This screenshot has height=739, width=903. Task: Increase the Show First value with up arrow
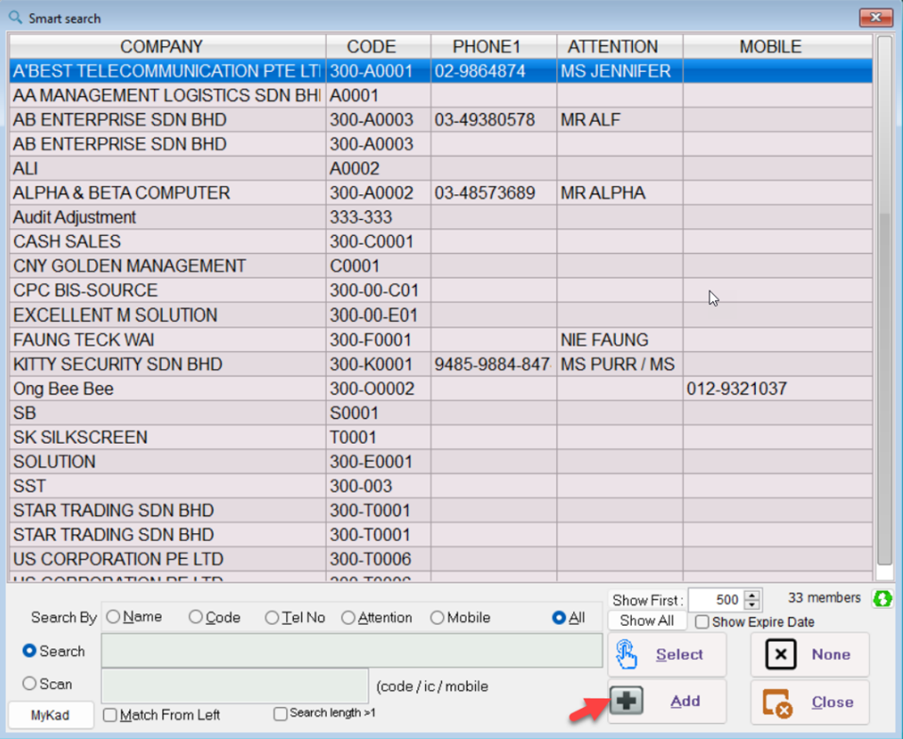click(752, 595)
